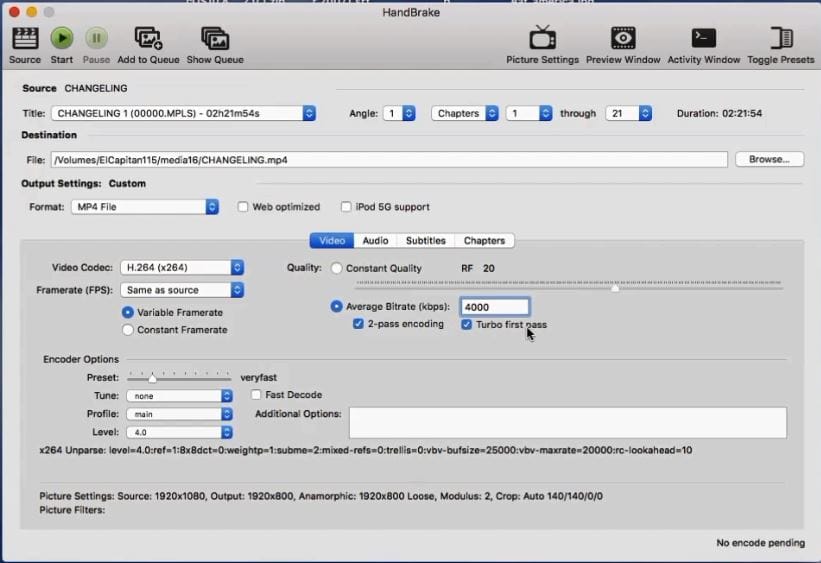The image size is (821, 563).
Task: Select the Constant Framerate option
Action: tap(128, 330)
